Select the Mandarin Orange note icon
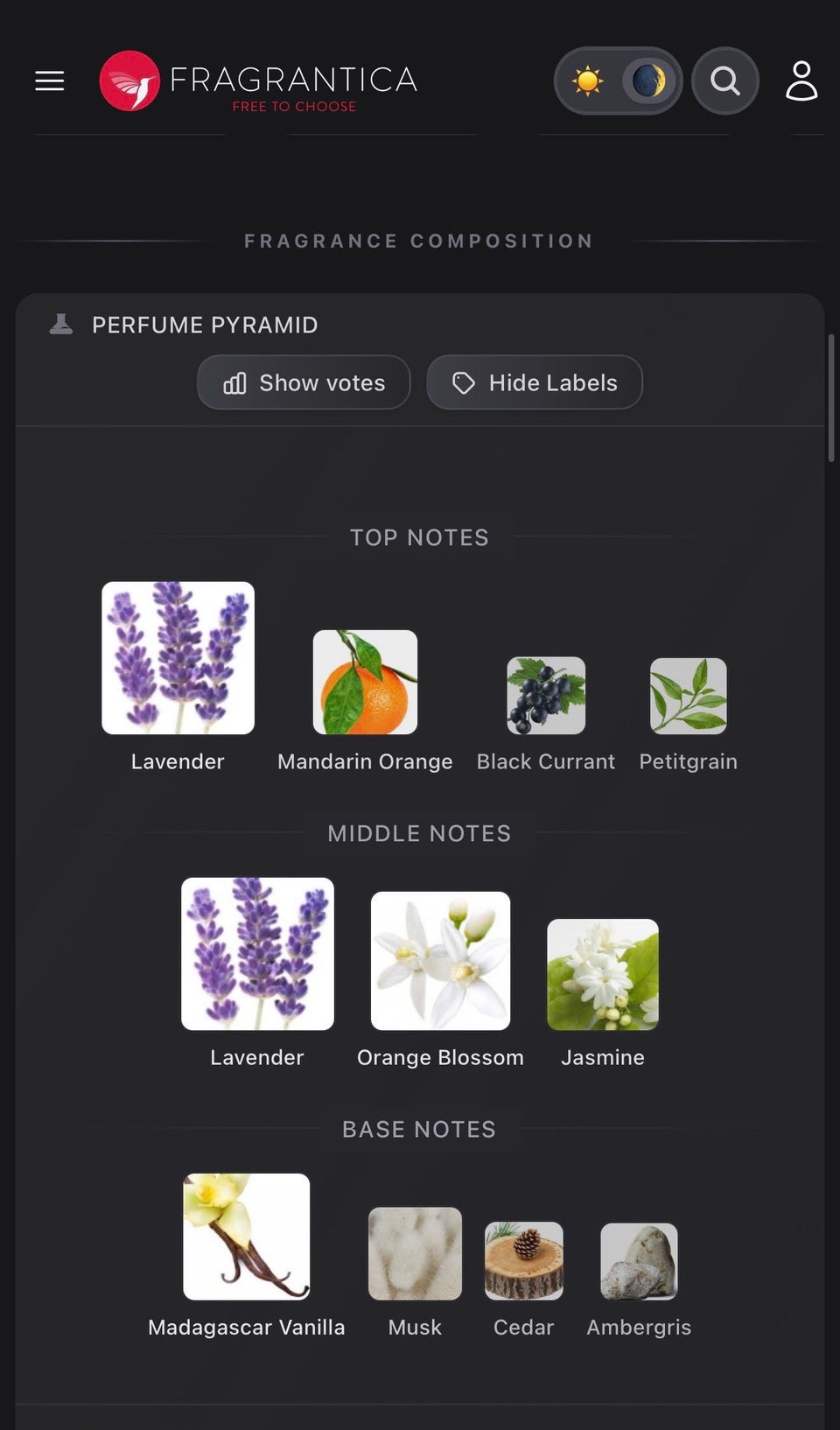The image size is (840, 1430). click(x=365, y=682)
